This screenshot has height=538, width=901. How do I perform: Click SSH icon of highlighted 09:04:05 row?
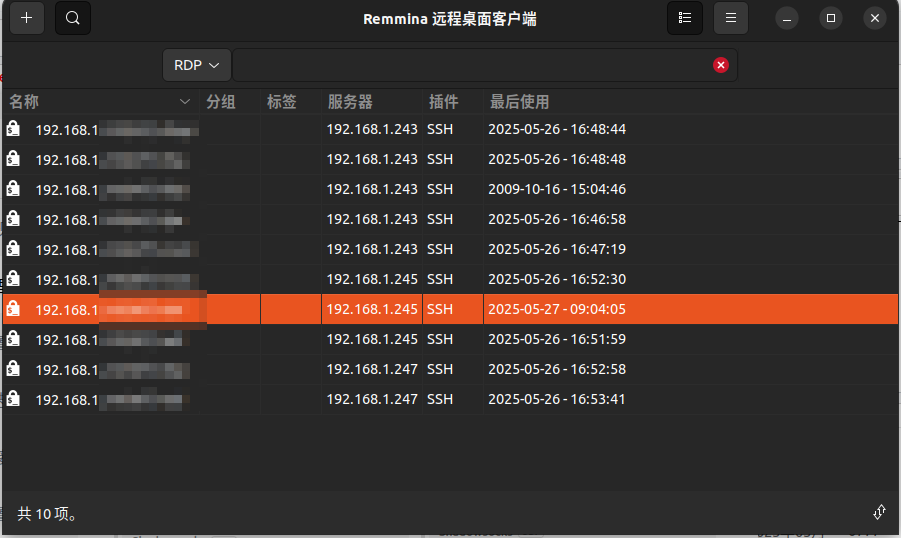click(13, 309)
